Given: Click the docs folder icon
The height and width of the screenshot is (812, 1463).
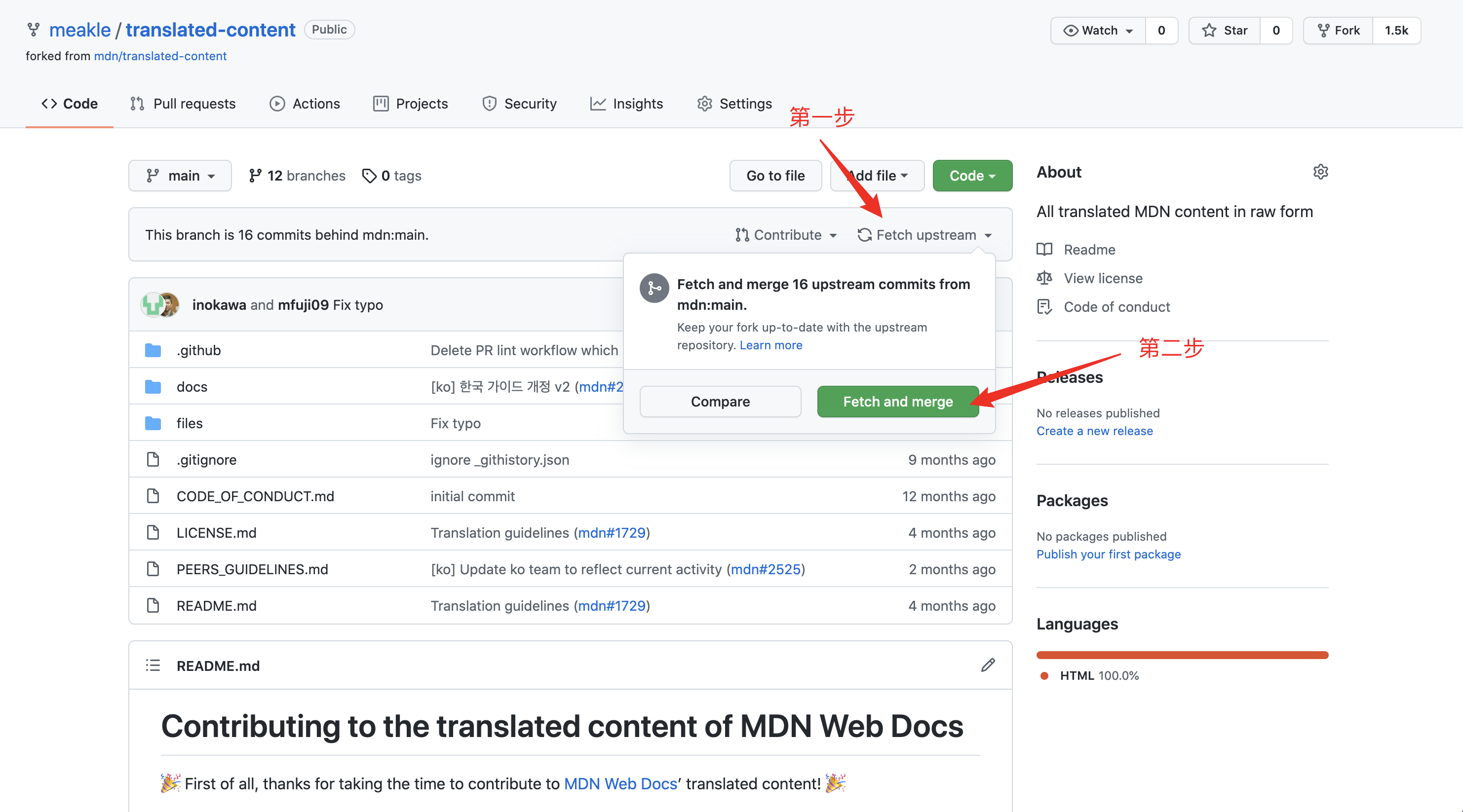Looking at the screenshot, I should (153, 387).
